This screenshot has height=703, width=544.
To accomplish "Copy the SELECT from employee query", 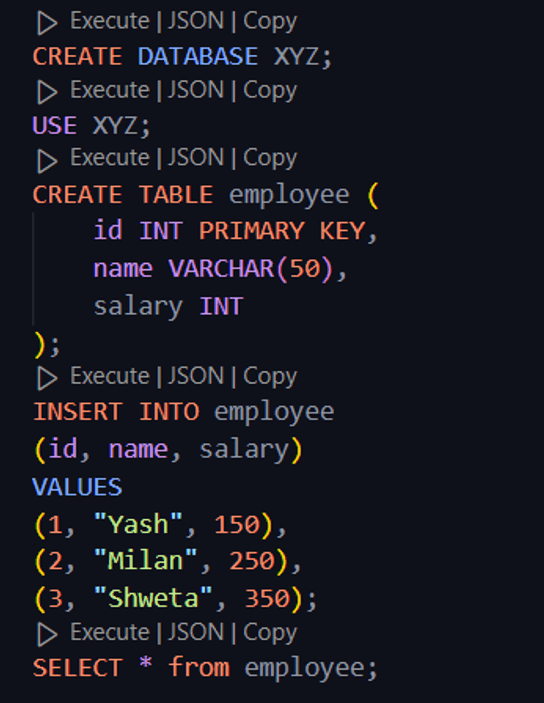I will pos(270,633).
